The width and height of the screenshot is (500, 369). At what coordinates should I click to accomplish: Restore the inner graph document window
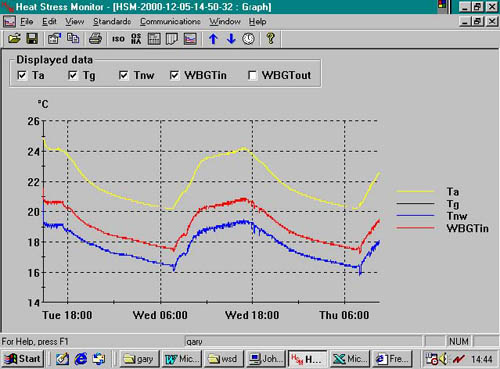coord(477,22)
